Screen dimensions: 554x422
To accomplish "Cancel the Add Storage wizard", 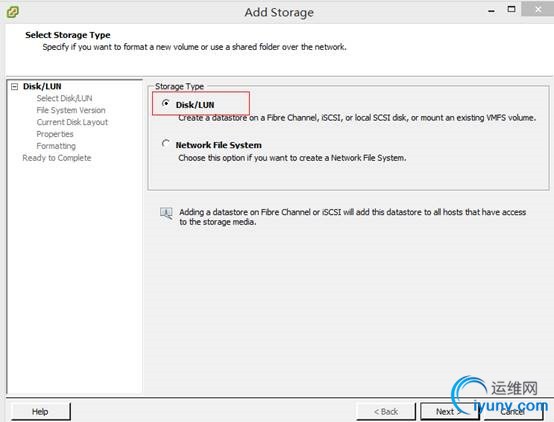I will tap(513, 411).
